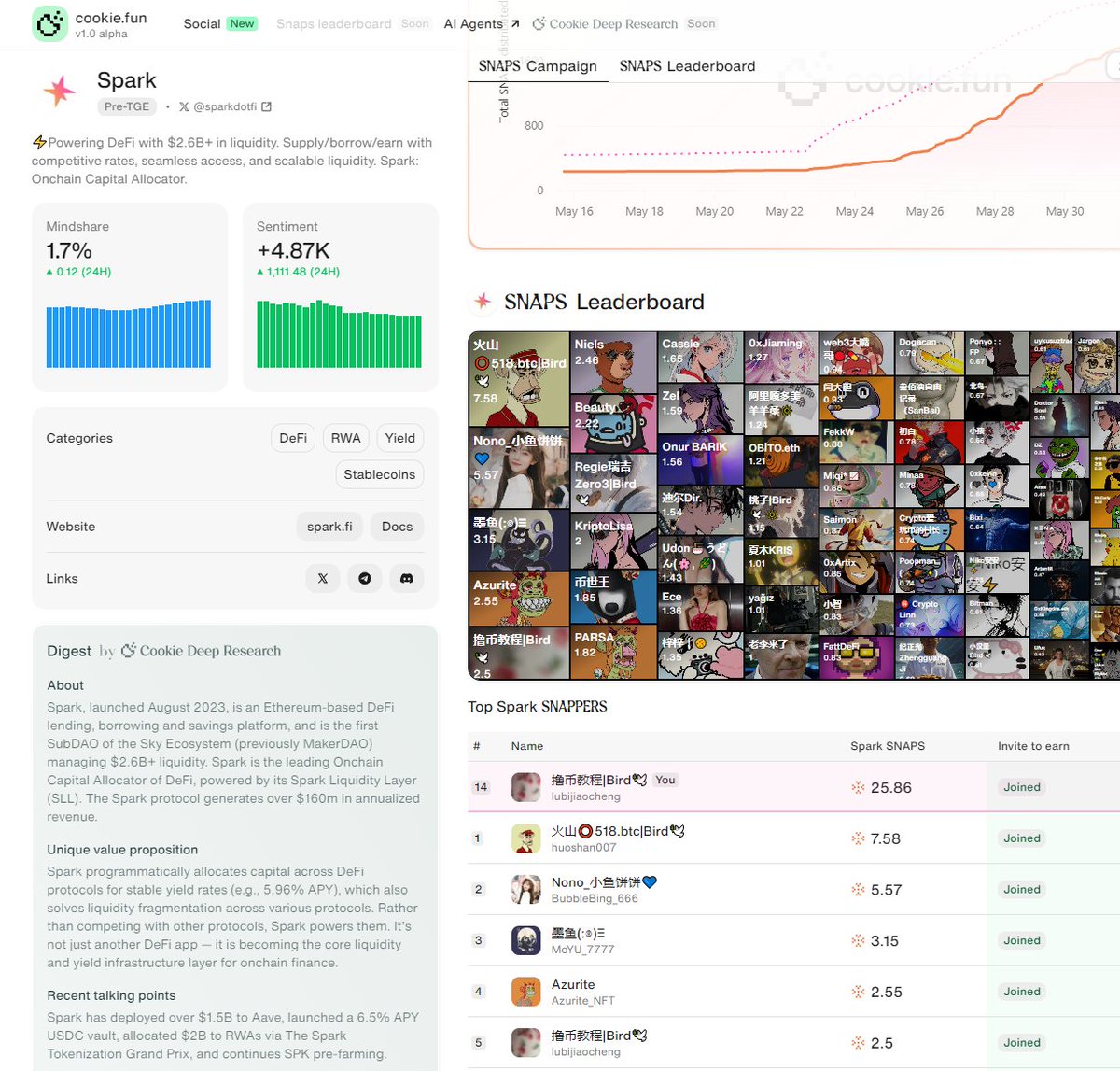Click the KriptoLisa treemap tile

click(614, 542)
